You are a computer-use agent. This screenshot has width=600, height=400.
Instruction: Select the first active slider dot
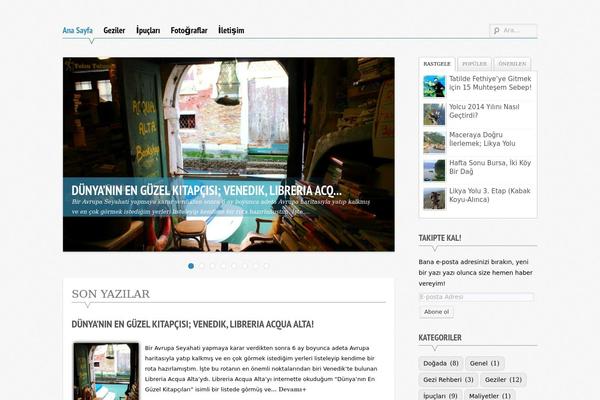191,266
